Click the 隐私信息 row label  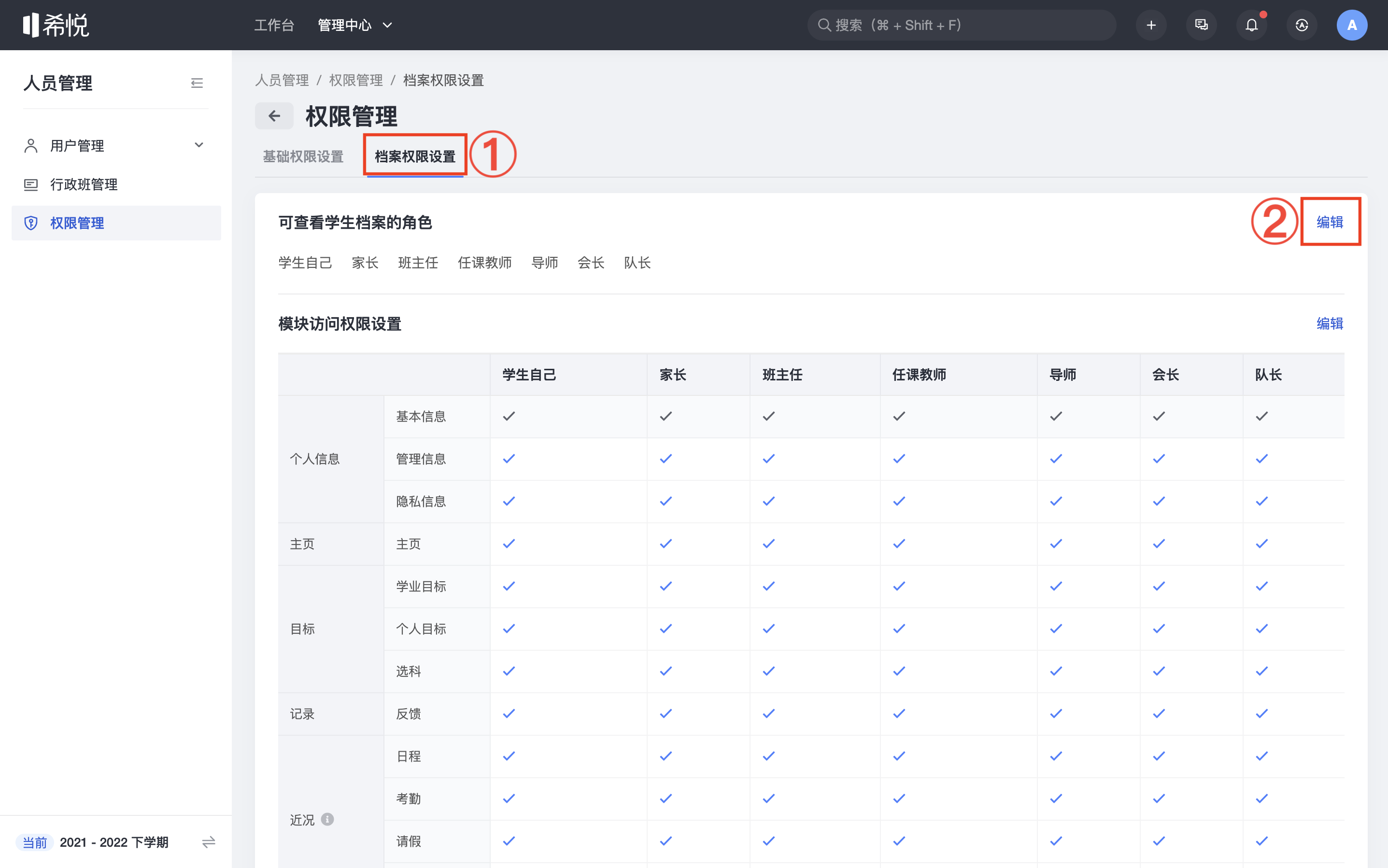(421, 501)
